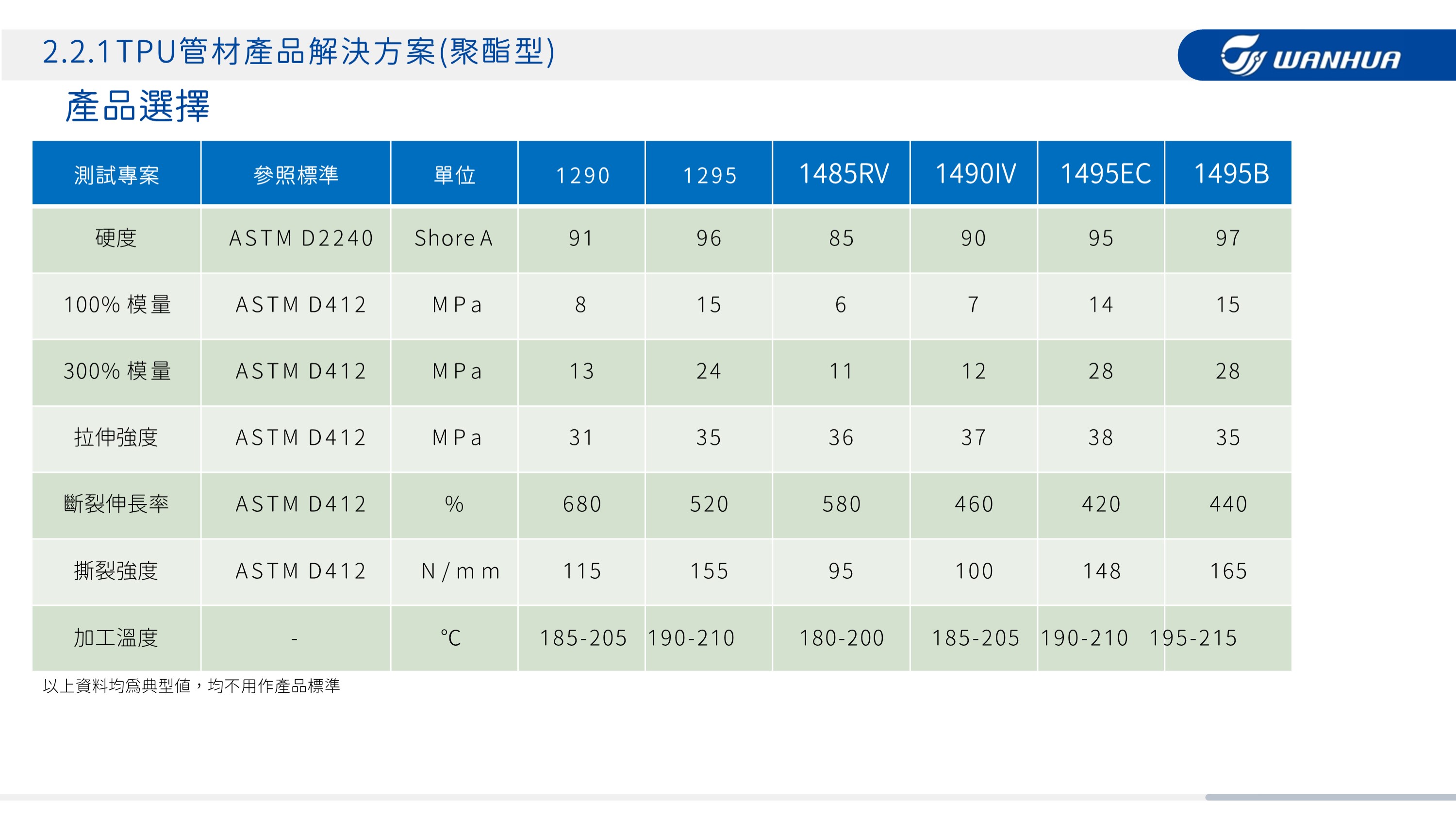Click hardness value '96' for 1295
The image size is (1456, 819).
(x=709, y=238)
